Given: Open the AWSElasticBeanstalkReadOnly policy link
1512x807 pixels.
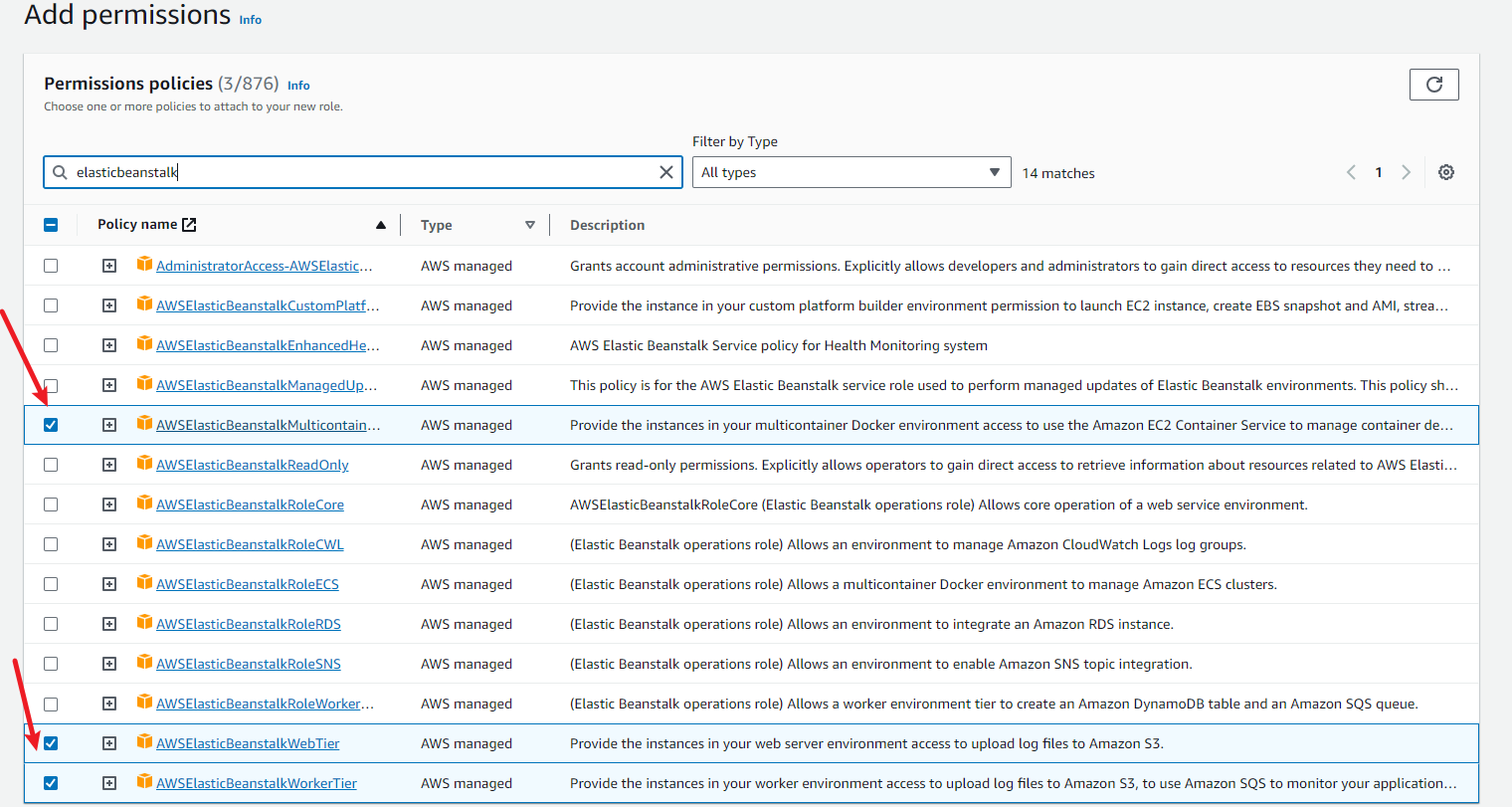Looking at the screenshot, I should click(253, 465).
